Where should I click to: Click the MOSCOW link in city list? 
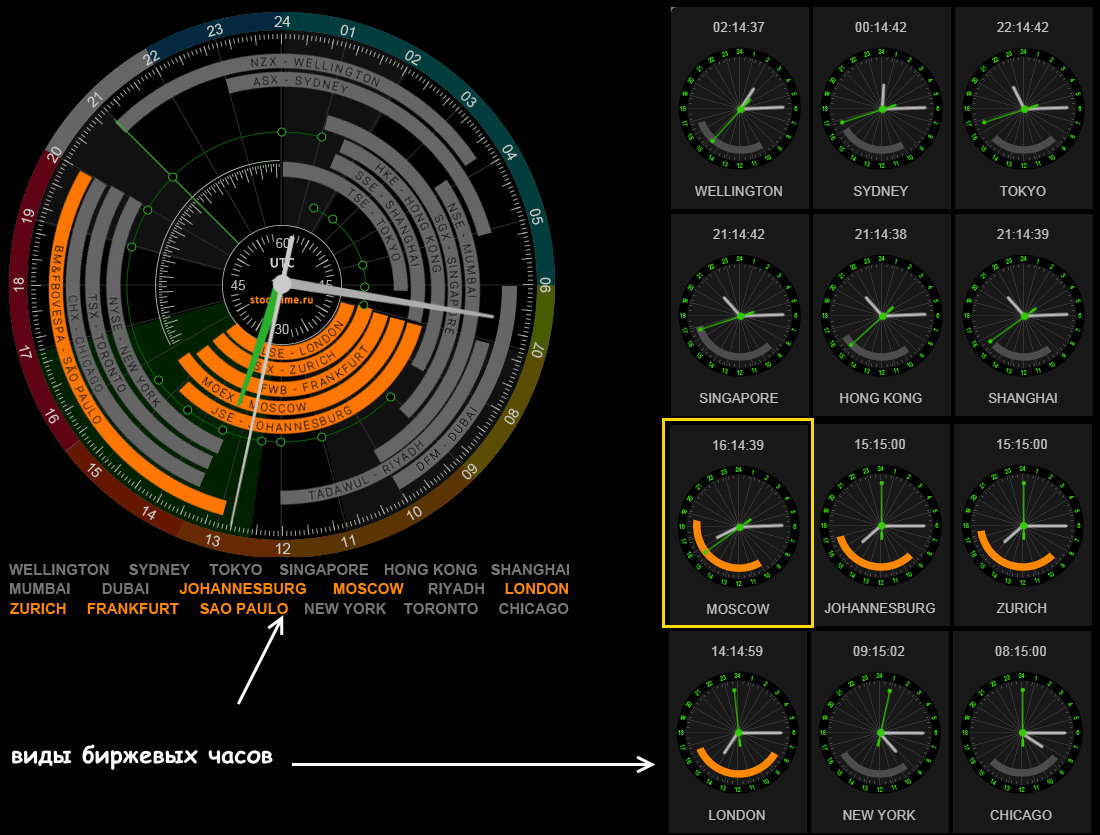[x=368, y=589]
